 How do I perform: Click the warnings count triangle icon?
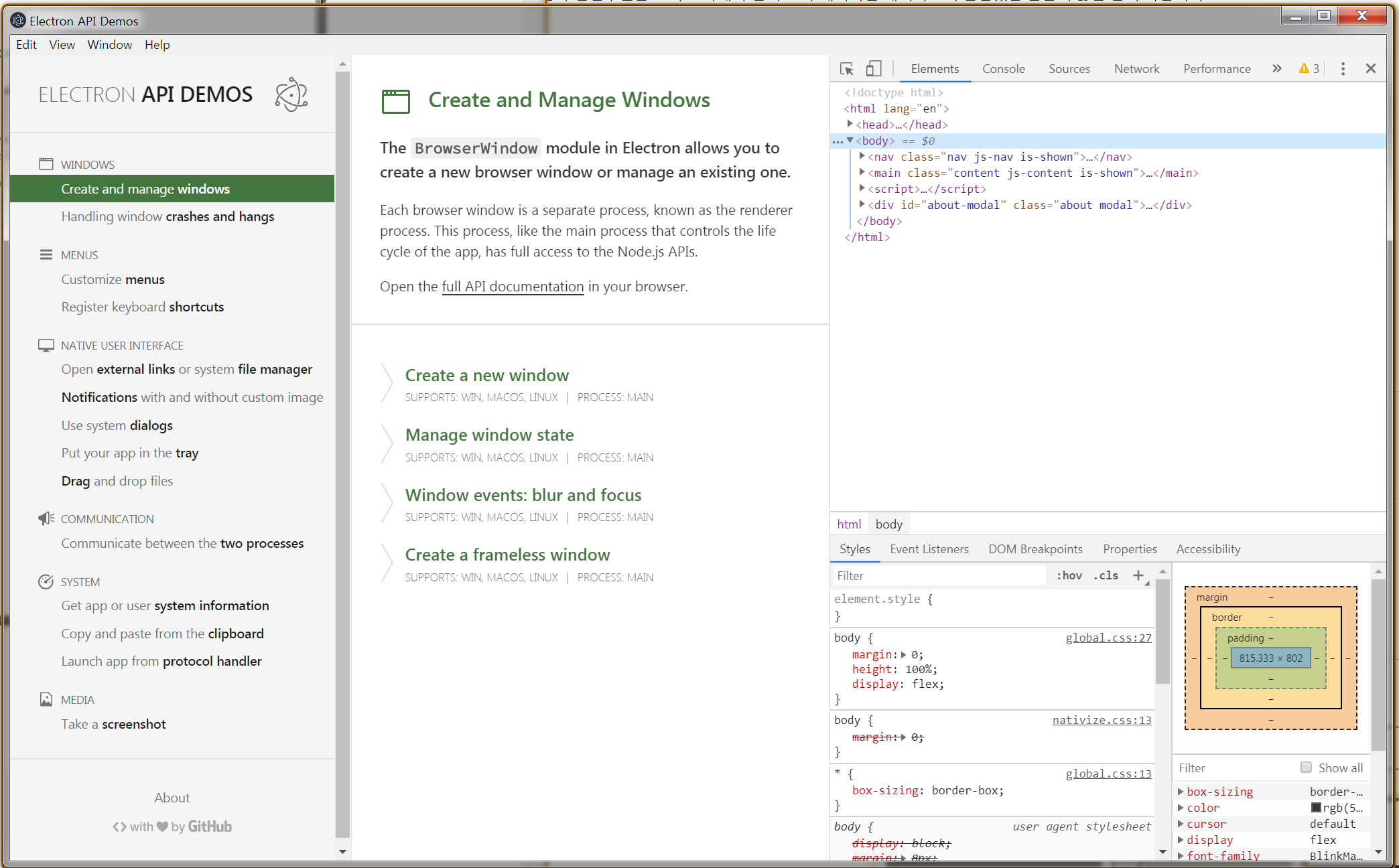tap(1304, 69)
